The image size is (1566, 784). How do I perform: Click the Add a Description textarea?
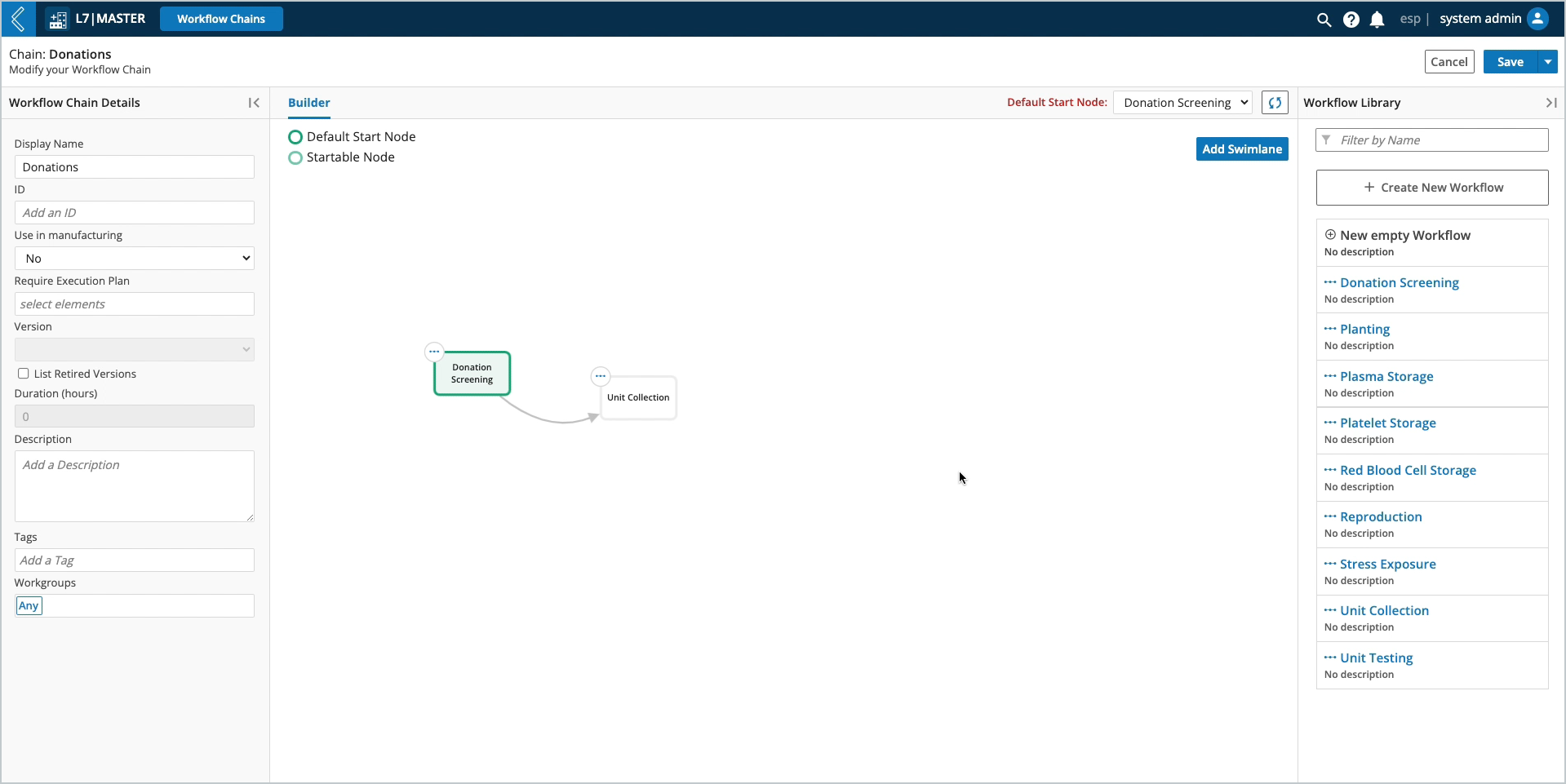[x=135, y=486]
